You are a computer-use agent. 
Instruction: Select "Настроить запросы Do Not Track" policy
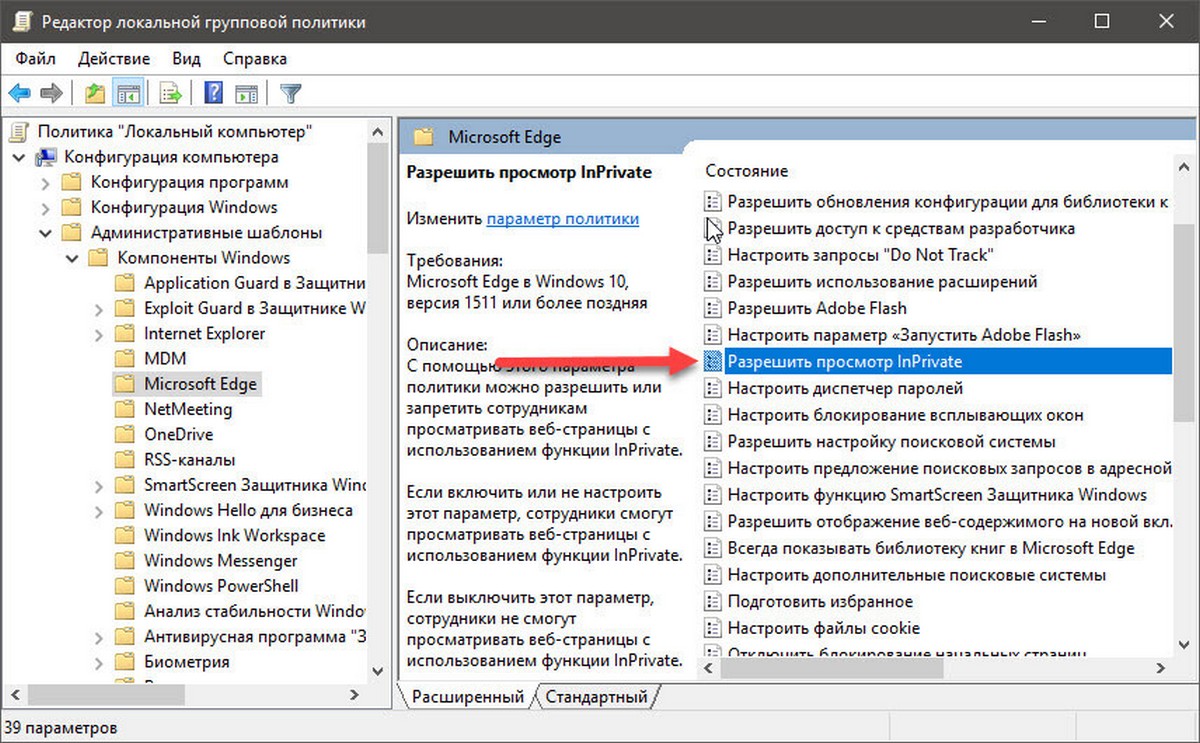(861, 255)
